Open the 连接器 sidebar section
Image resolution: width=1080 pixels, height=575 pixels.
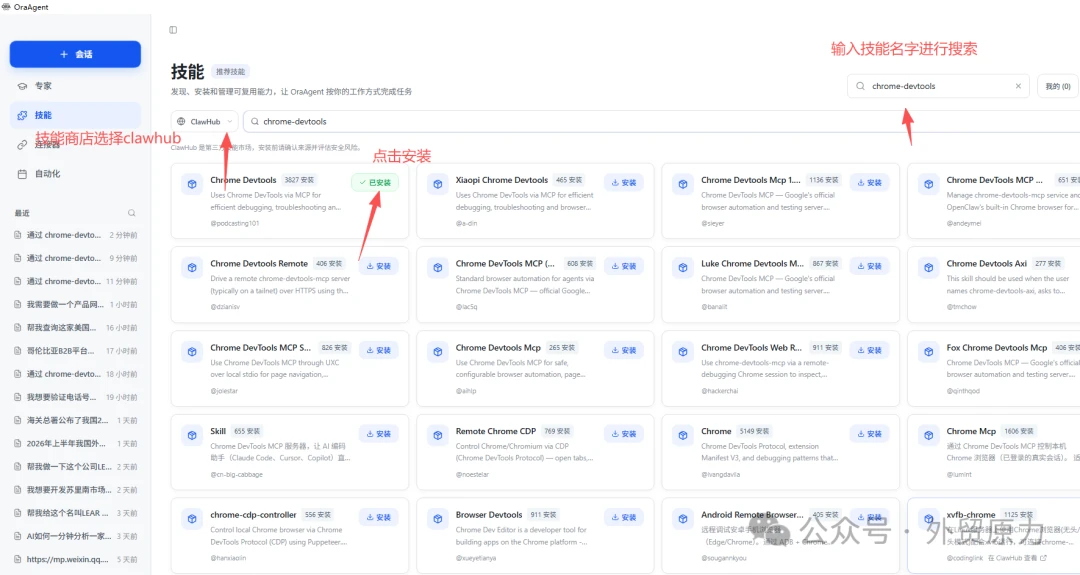pyautogui.click(x=75, y=145)
